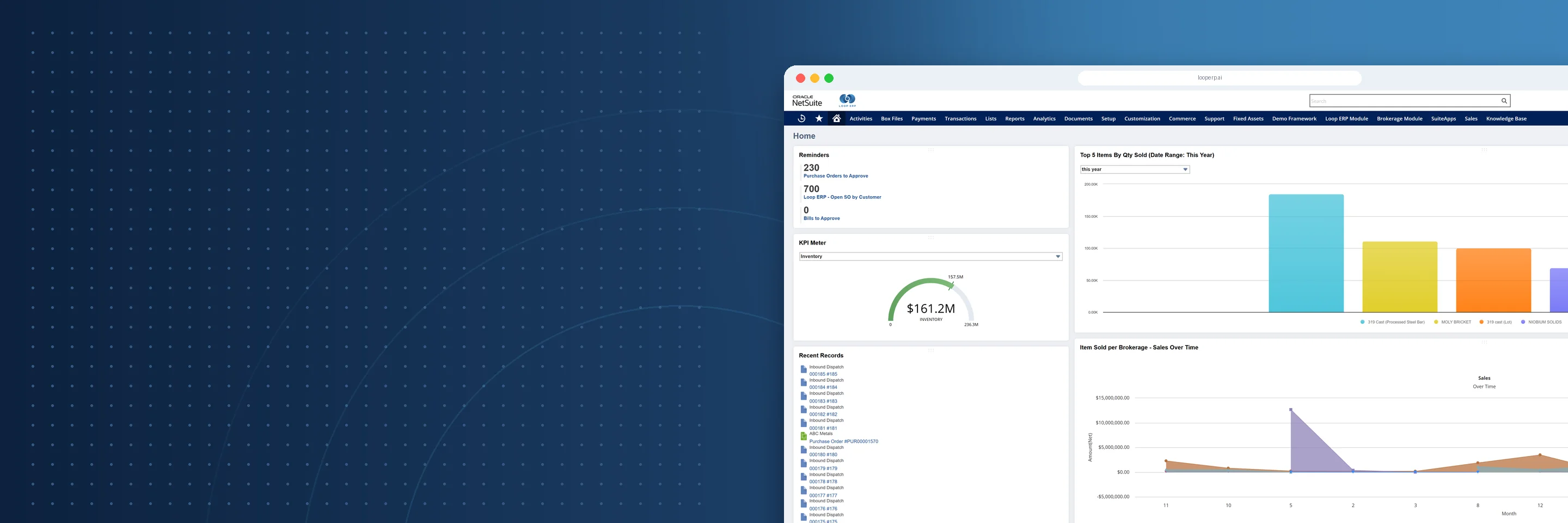Open Purchase Order #PUR00001570 link
1568x523 pixels.
[x=844, y=441]
